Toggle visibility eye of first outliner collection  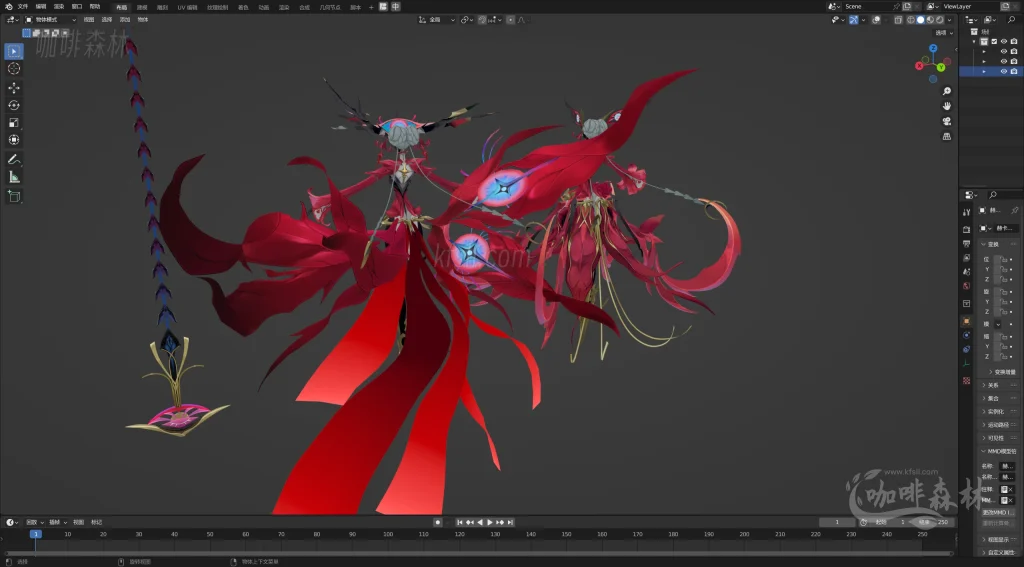click(1004, 41)
